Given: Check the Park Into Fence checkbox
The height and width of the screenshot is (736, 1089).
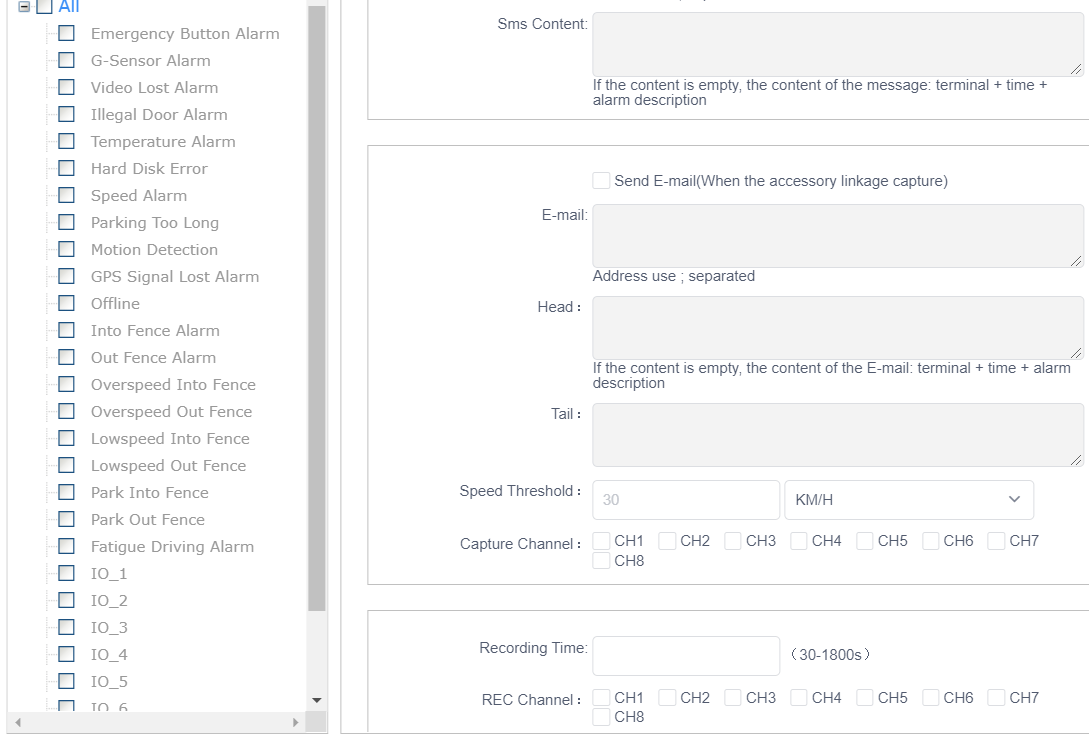Looking at the screenshot, I should click(x=67, y=492).
